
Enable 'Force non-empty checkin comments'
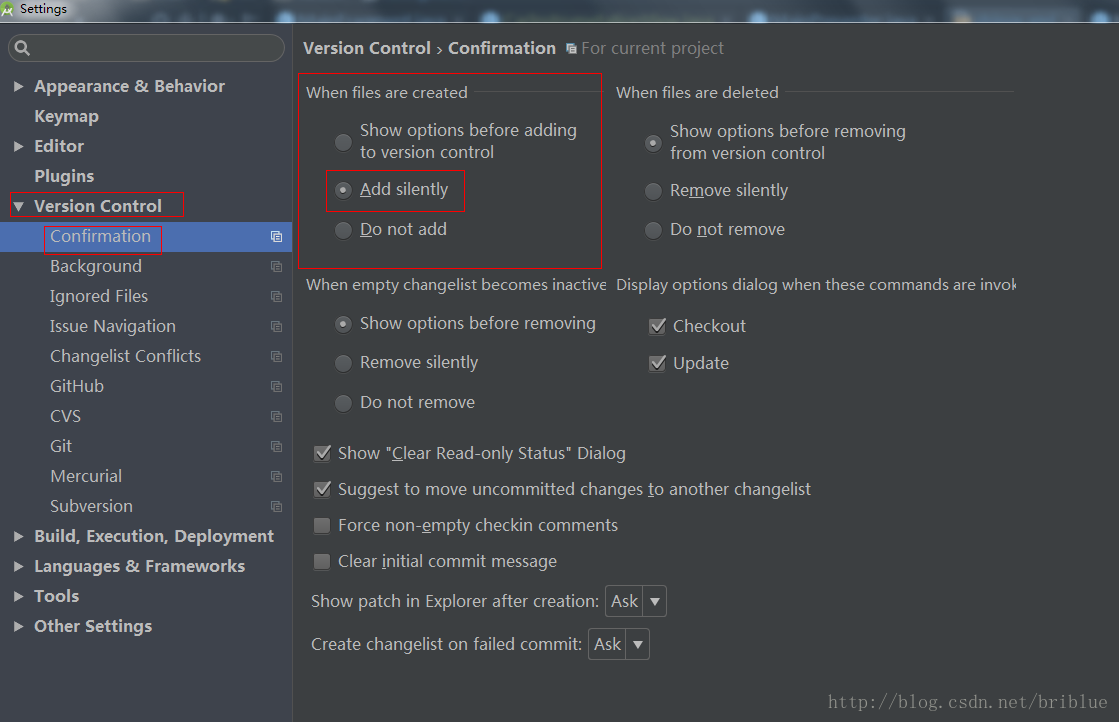coord(323,526)
